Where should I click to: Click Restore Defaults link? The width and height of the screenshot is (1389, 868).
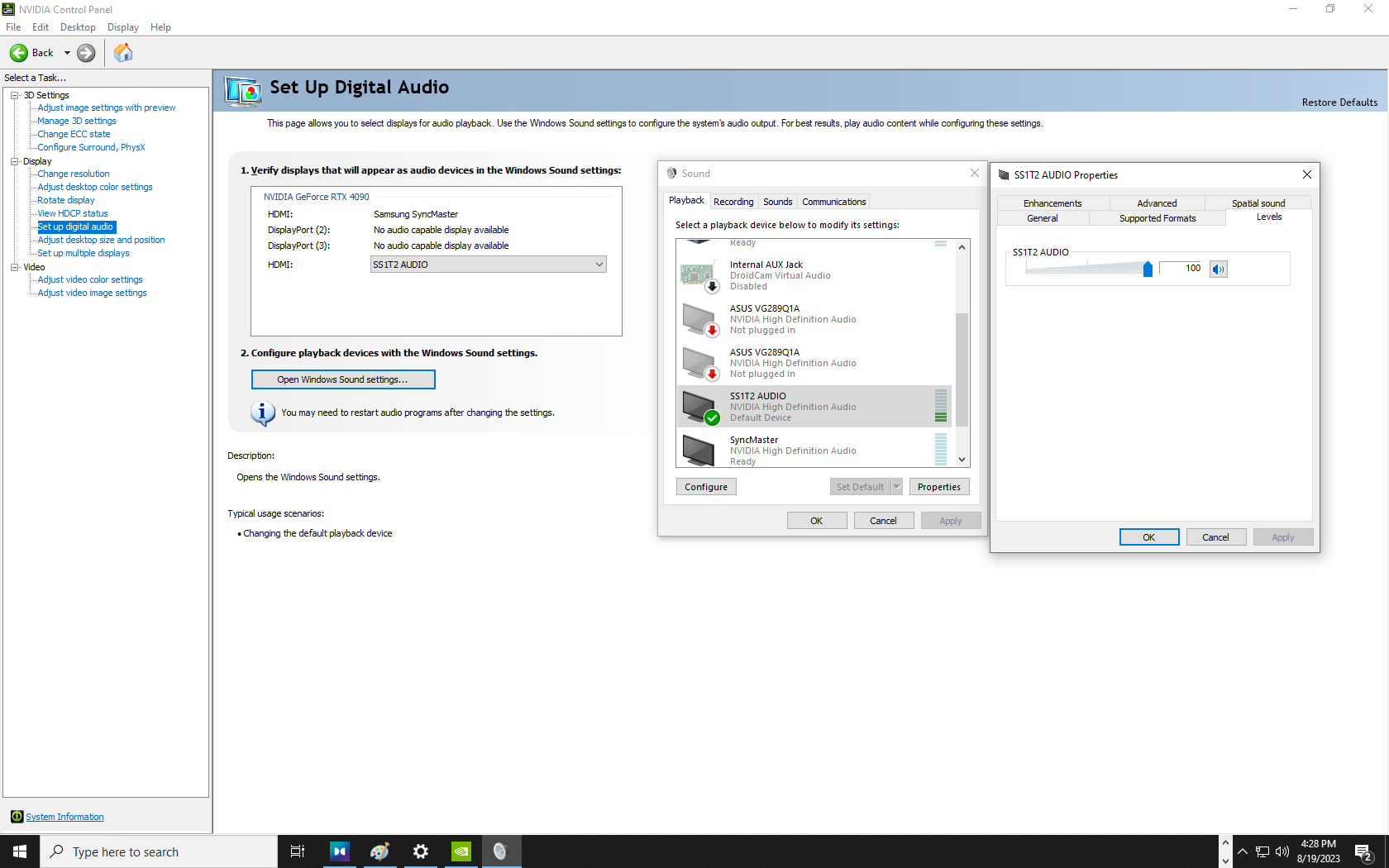click(x=1339, y=103)
